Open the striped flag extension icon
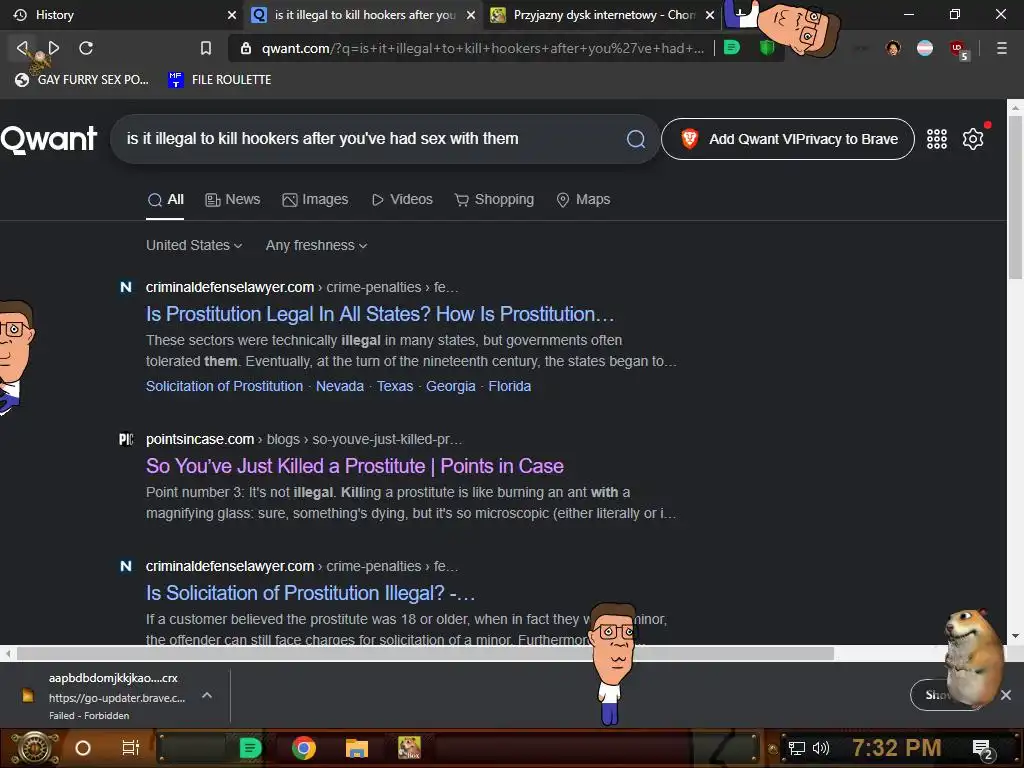This screenshot has height=768, width=1024. 925,48
